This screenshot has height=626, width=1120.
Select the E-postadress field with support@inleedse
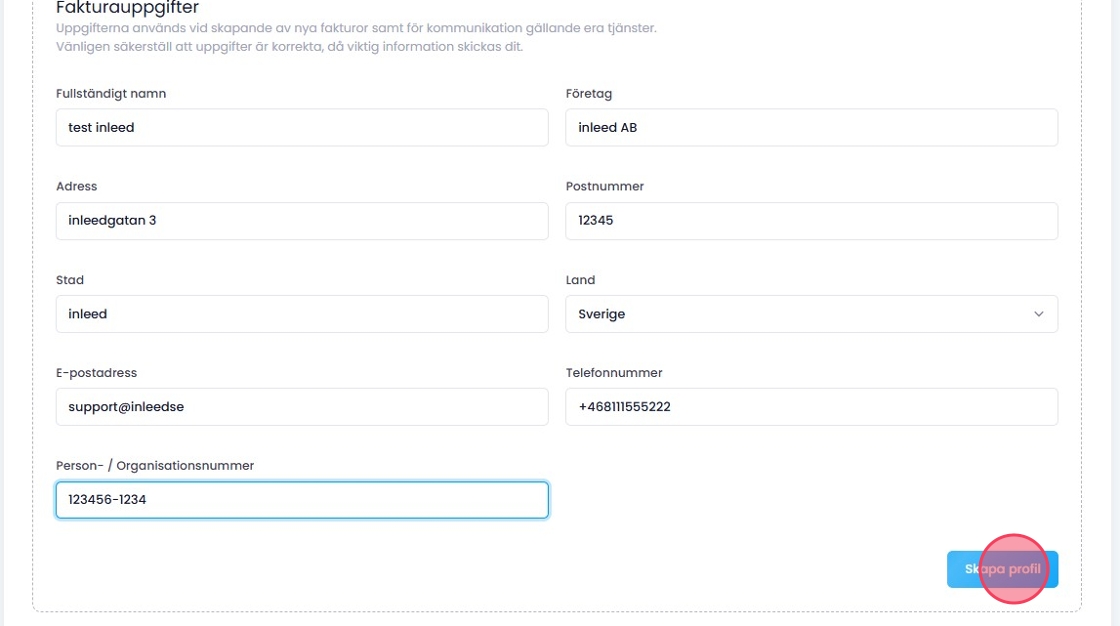(302, 407)
